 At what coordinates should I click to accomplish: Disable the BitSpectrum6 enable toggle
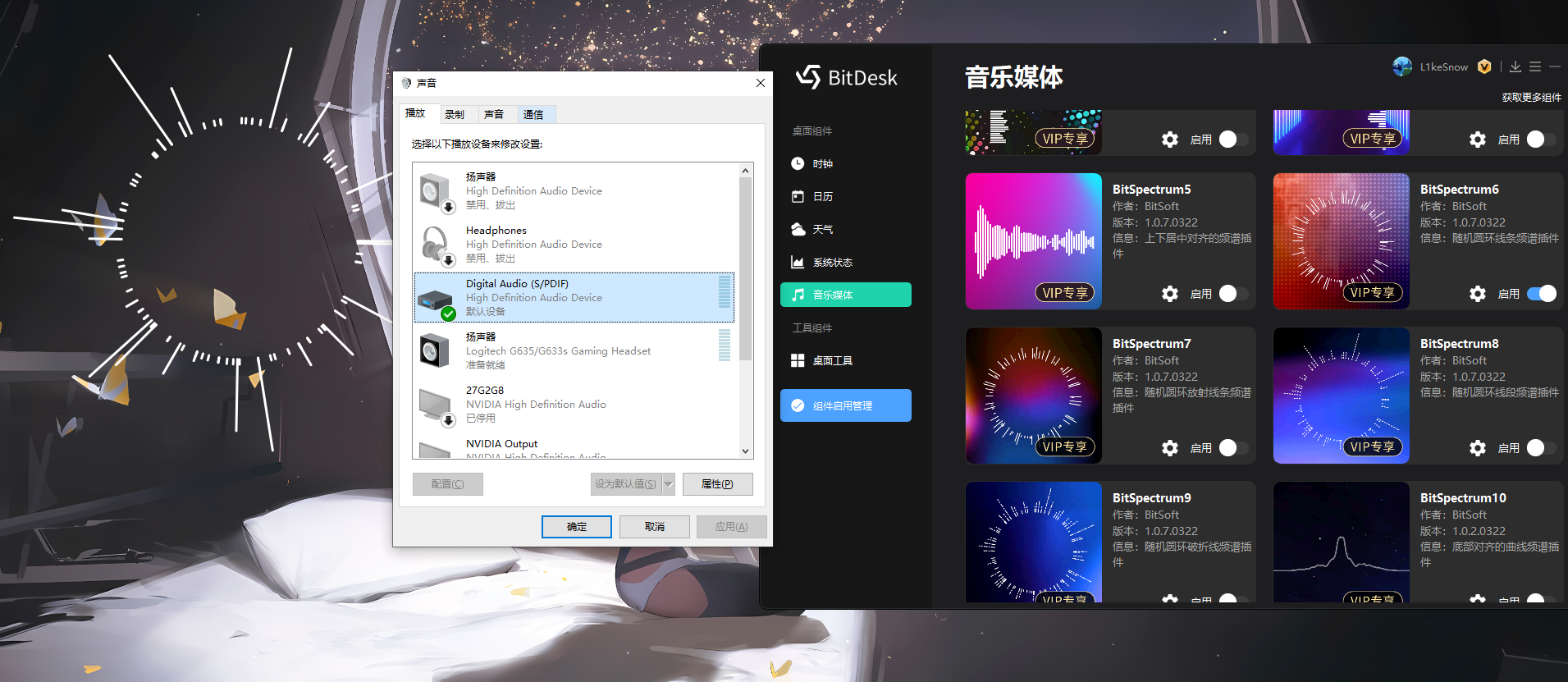coord(1541,294)
